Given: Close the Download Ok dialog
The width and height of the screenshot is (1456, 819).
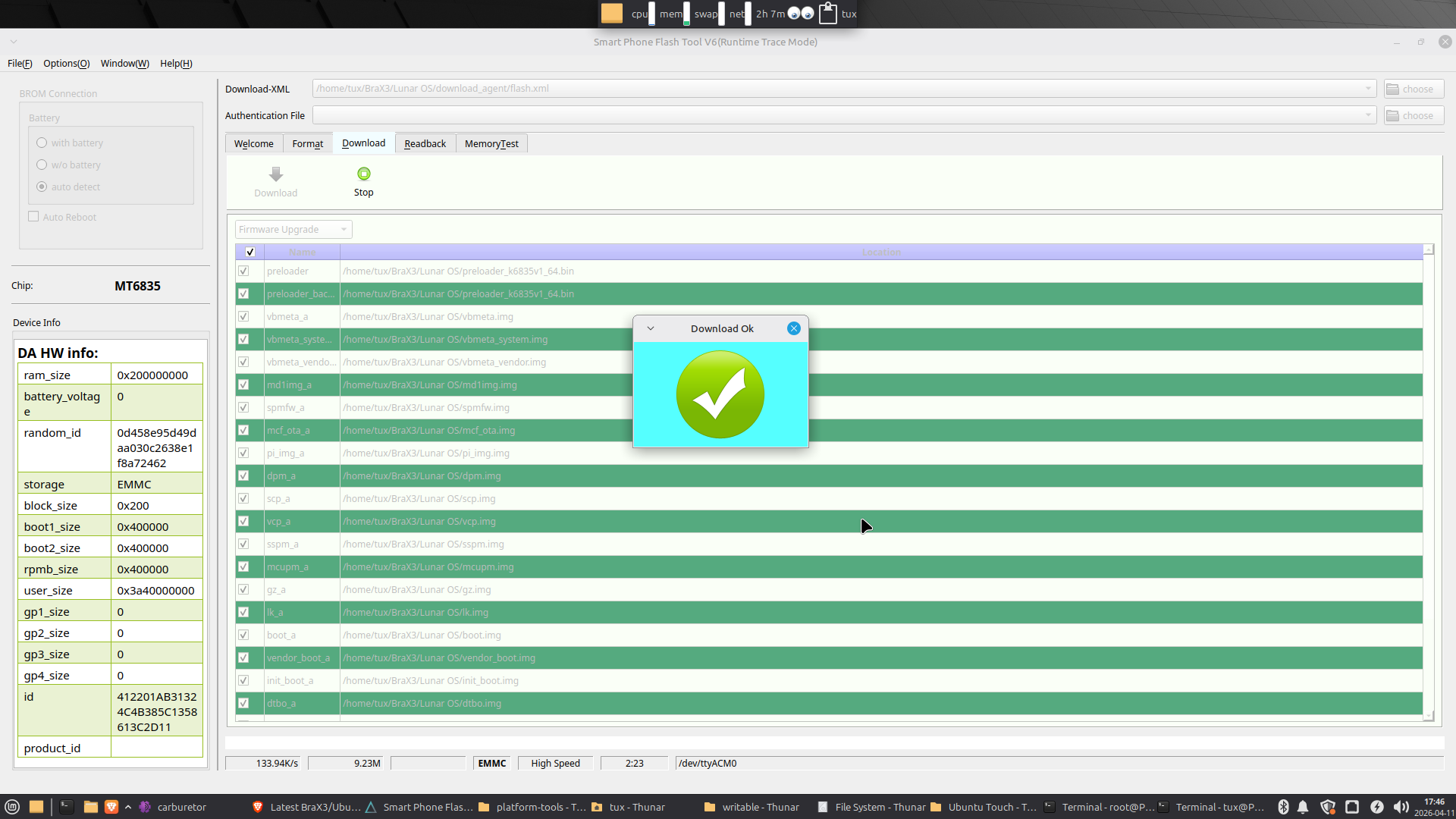Looking at the screenshot, I should click(793, 328).
